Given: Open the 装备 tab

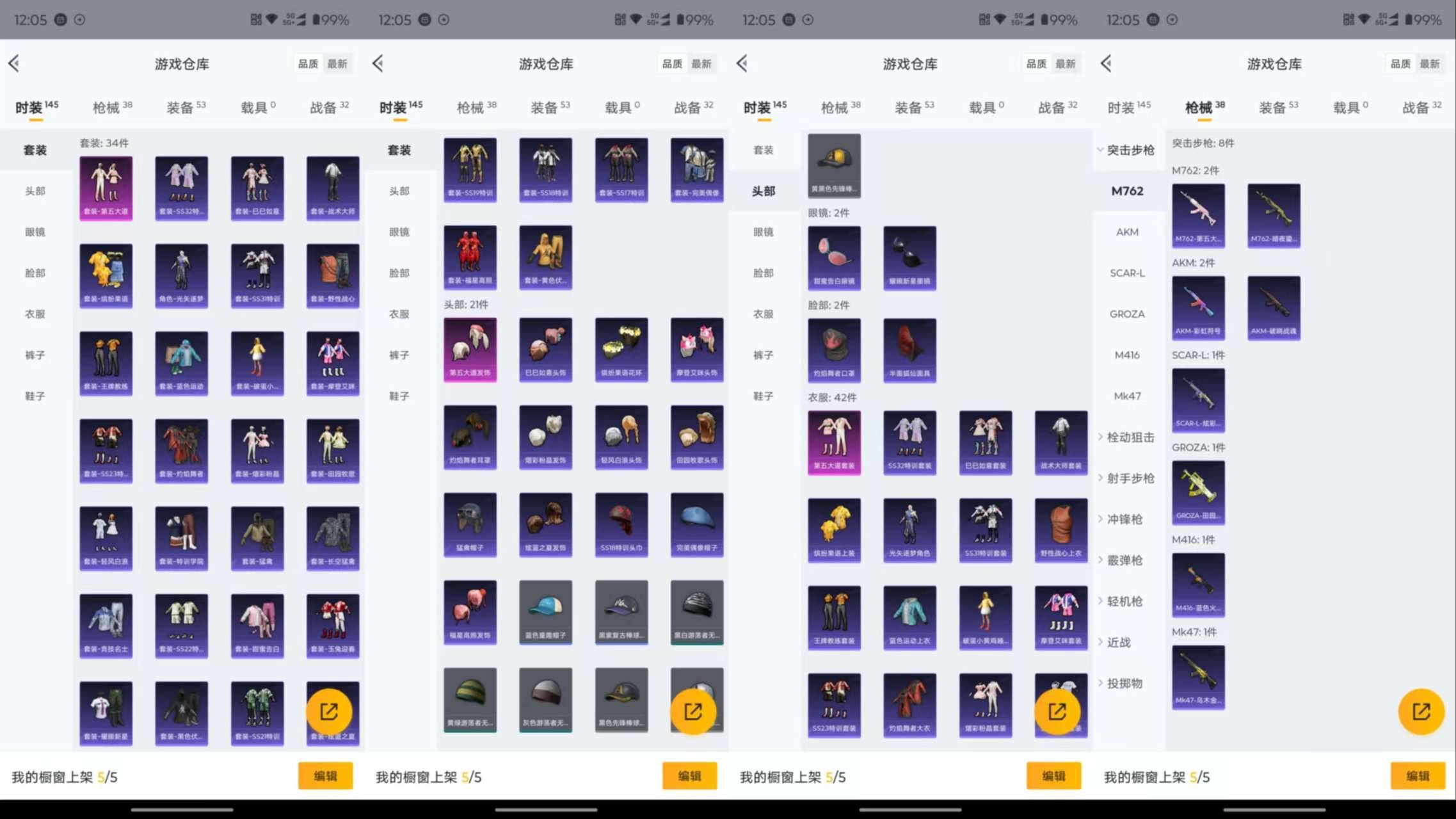Looking at the screenshot, I should 182,106.
